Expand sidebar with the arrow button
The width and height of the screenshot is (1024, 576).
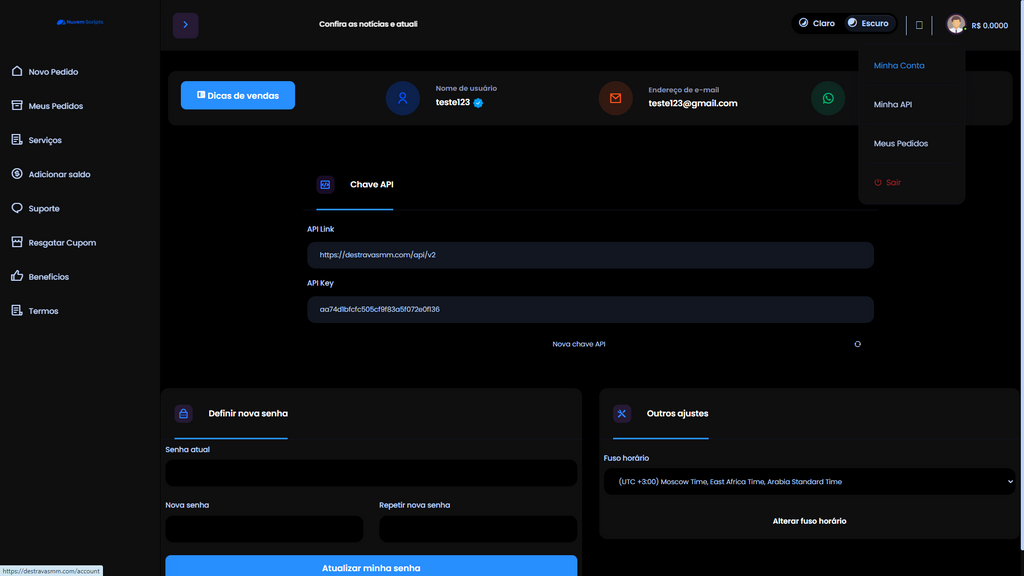tap(185, 25)
